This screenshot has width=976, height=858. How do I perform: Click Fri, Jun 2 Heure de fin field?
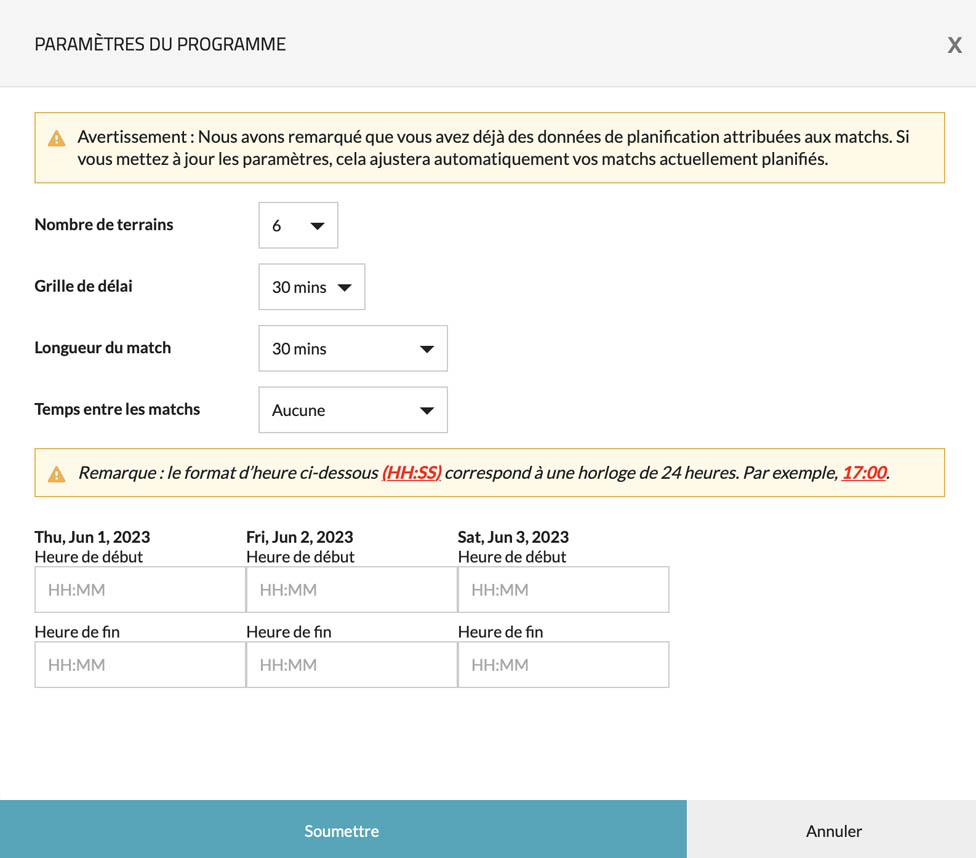(351, 665)
